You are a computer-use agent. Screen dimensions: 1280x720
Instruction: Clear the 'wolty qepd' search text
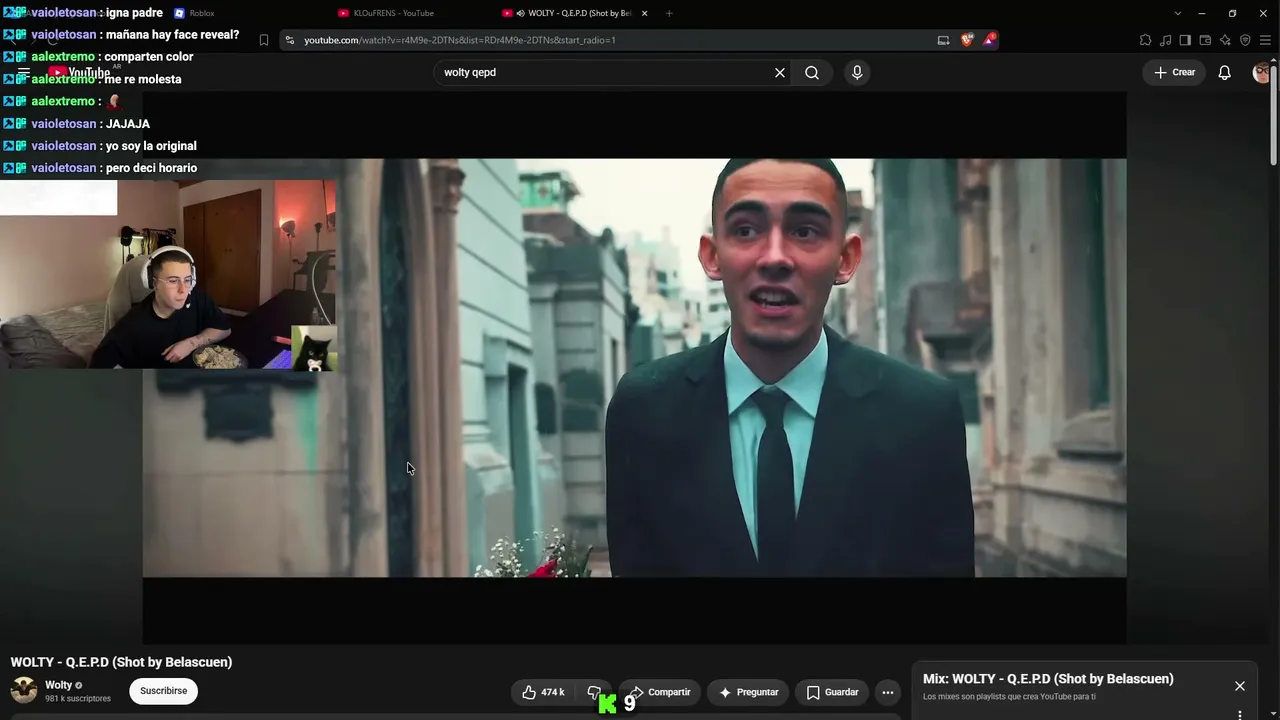point(780,72)
